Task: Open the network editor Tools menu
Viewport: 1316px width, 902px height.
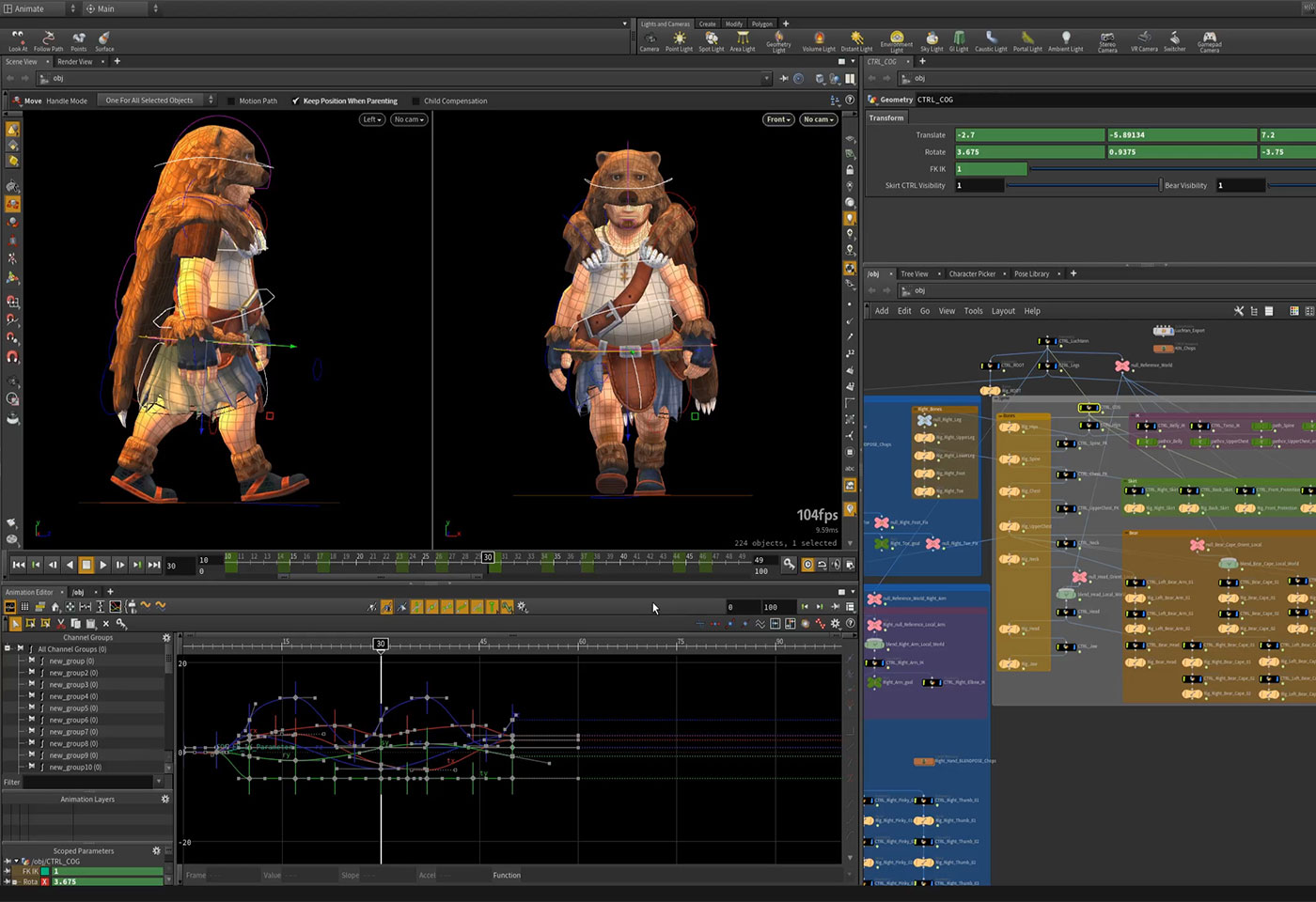Action: tap(973, 311)
